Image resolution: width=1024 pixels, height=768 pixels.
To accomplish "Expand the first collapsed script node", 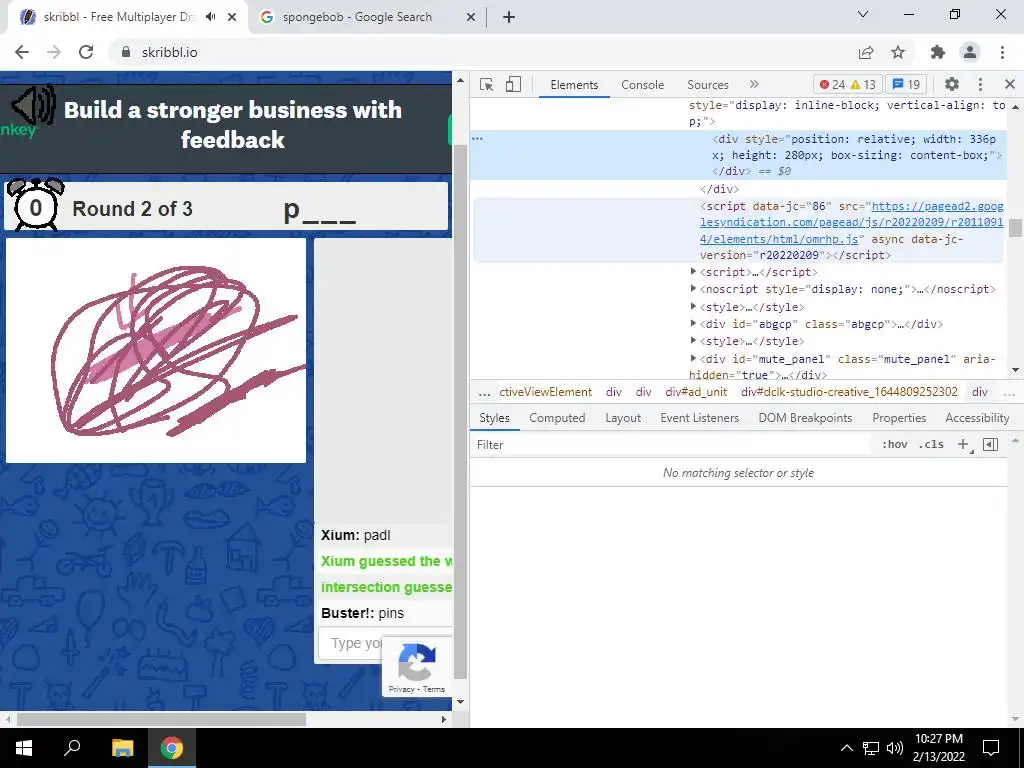I will point(694,271).
